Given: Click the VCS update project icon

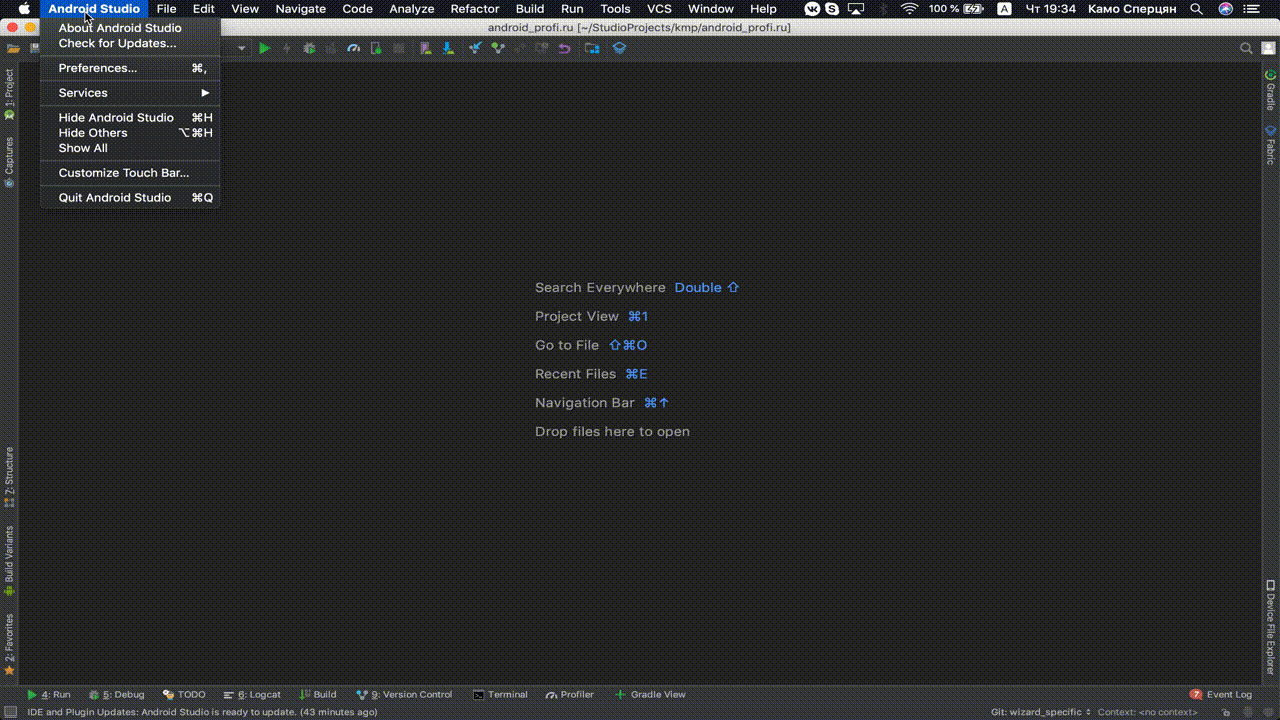Looking at the screenshot, I should tap(476, 48).
